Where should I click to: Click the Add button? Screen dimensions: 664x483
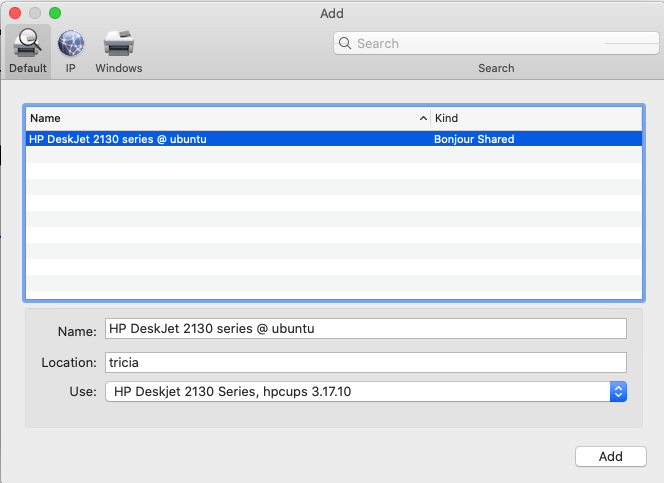click(611, 456)
